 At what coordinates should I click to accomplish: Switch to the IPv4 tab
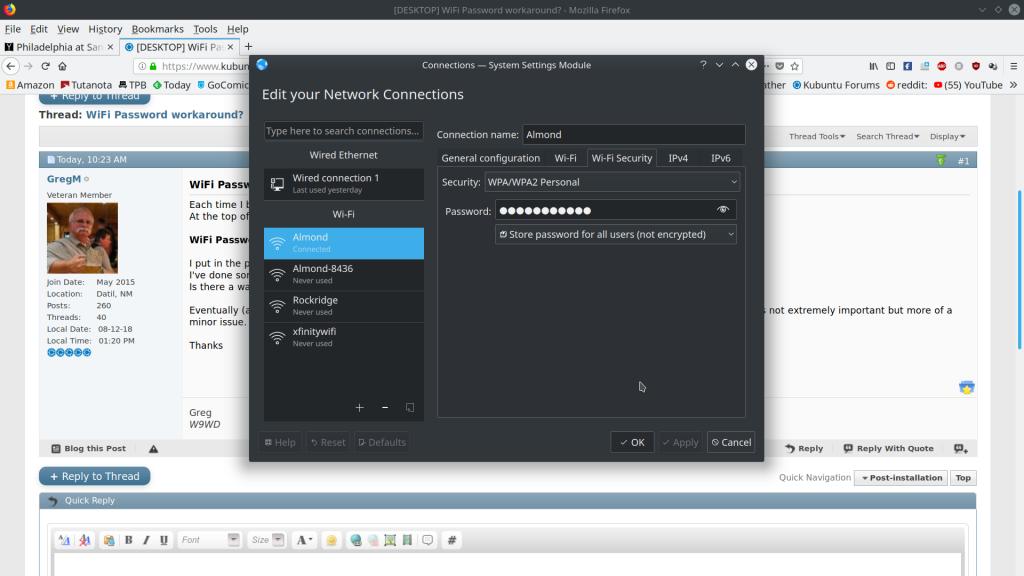tap(678, 158)
